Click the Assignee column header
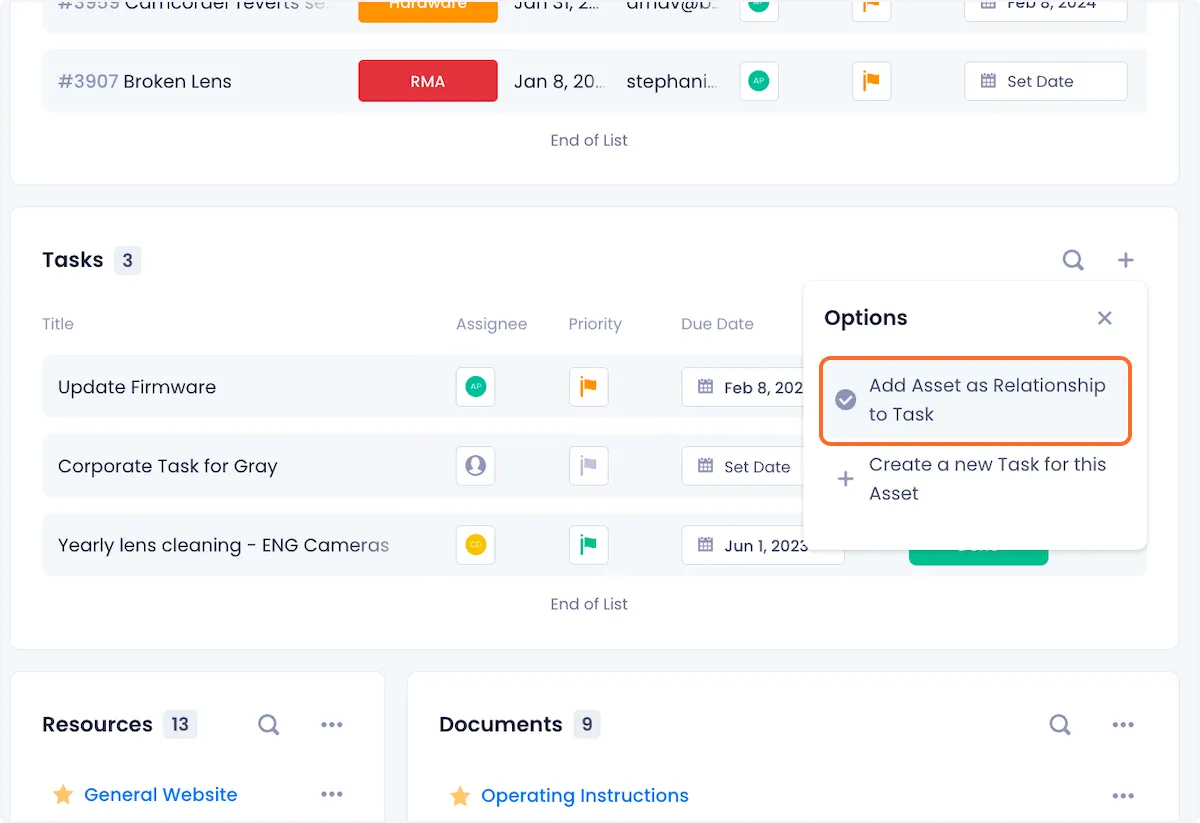 491,324
